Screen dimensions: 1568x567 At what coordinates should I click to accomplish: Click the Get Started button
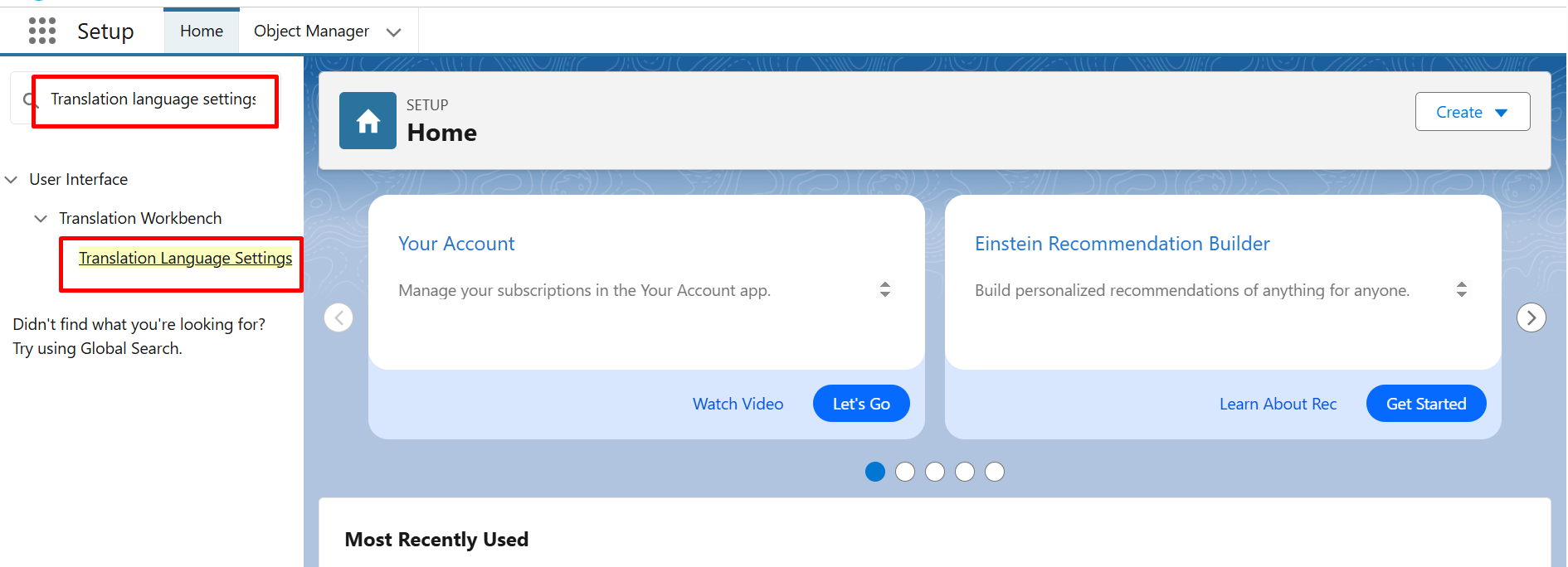click(1426, 404)
